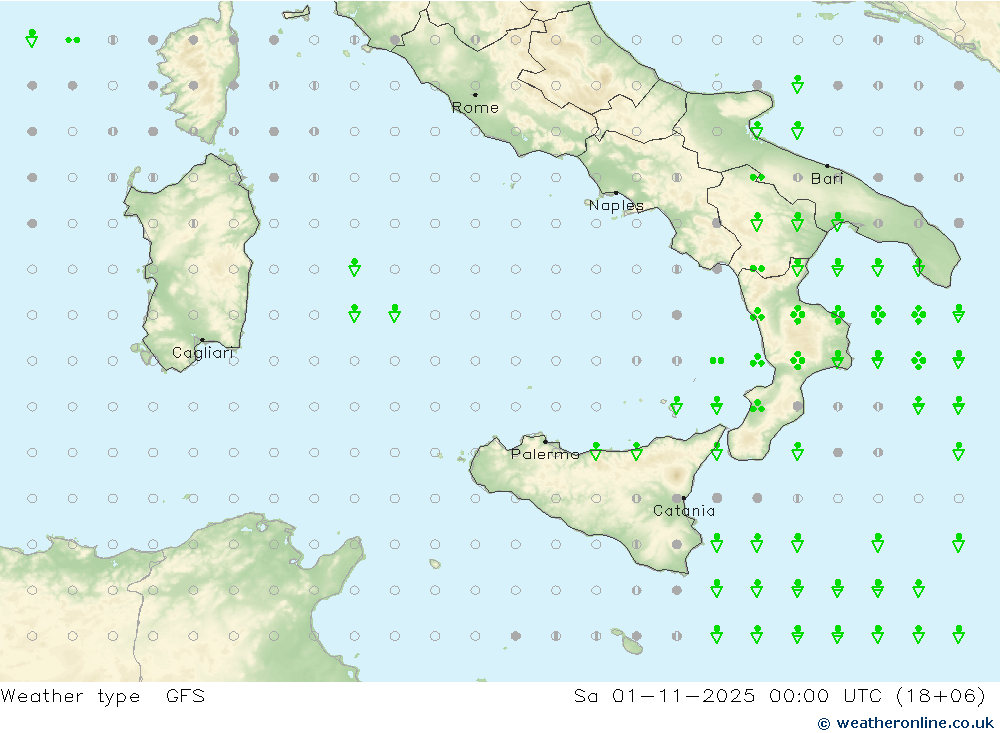Image resolution: width=1000 pixels, height=733 pixels.
Task: Click the Bari city label
Action: click(827, 179)
